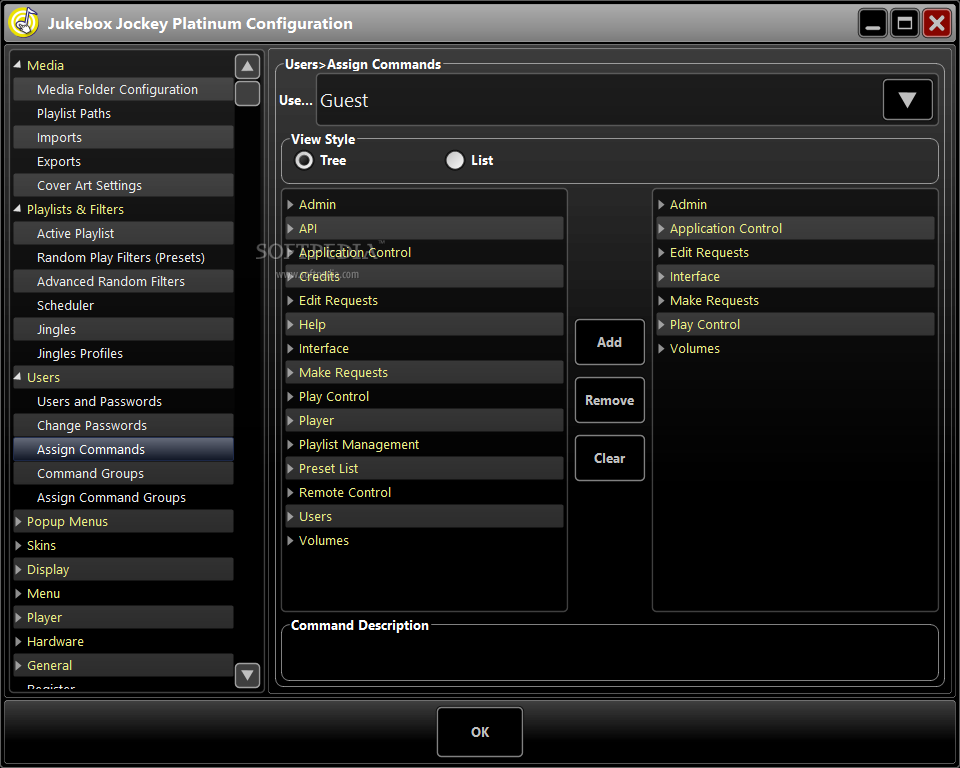960x768 pixels.
Task: Expand Users in available commands list
Action: click(291, 516)
